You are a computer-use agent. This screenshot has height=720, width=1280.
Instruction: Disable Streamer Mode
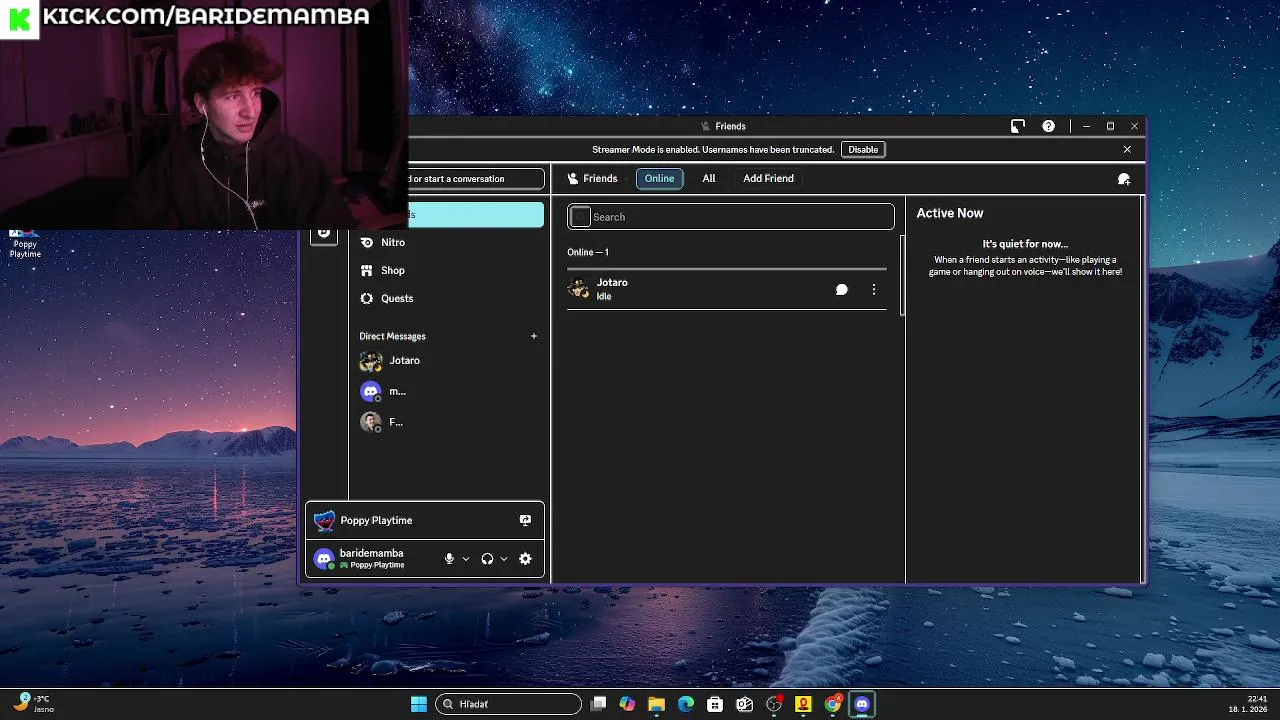click(x=863, y=150)
